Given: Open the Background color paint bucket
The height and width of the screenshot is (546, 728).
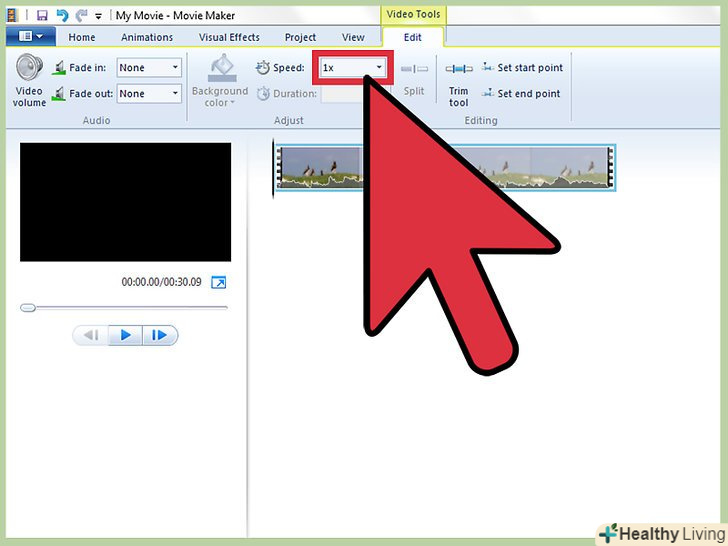Looking at the screenshot, I should click(x=220, y=80).
